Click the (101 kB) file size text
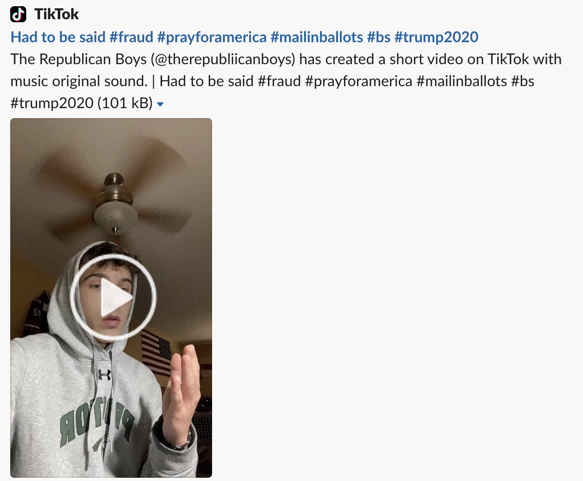The image size is (583, 481). pos(125,103)
